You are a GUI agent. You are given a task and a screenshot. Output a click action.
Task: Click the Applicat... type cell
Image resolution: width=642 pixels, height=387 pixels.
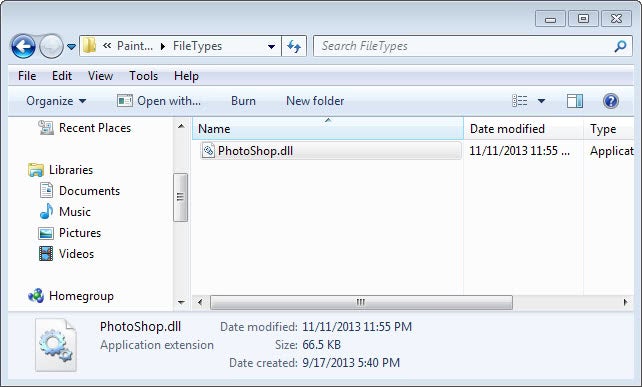(x=611, y=151)
